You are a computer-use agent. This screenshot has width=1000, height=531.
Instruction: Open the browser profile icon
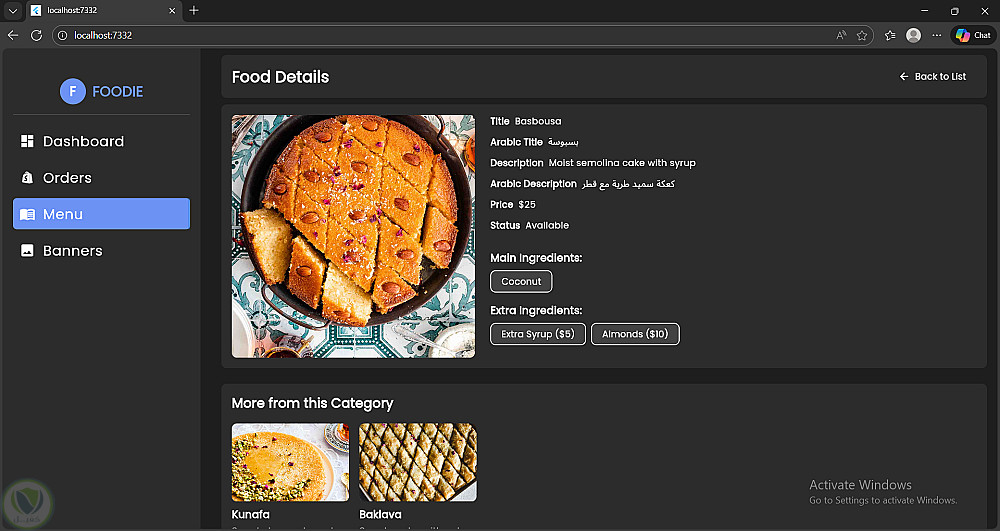(913, 35)
